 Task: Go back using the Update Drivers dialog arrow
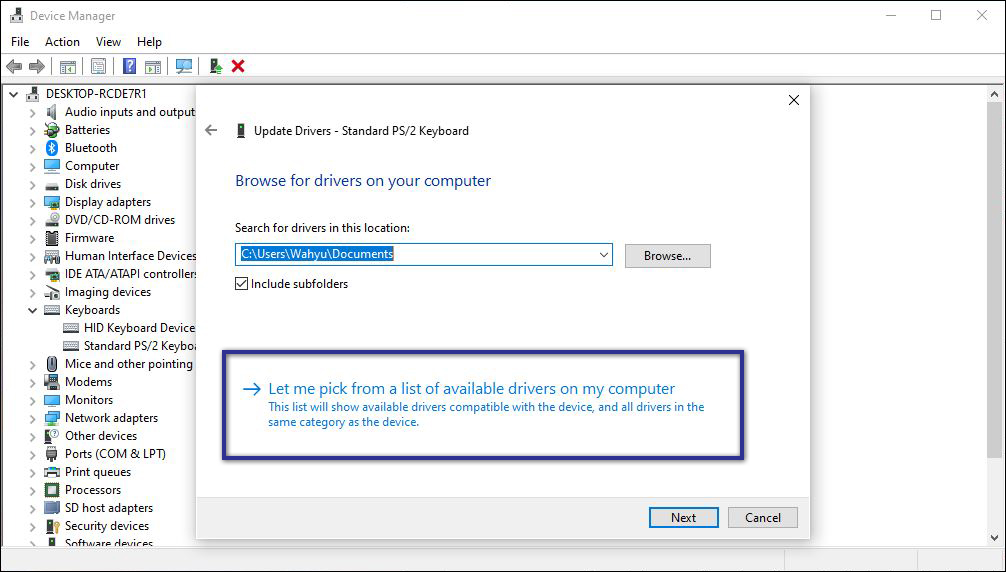point(210,131)
